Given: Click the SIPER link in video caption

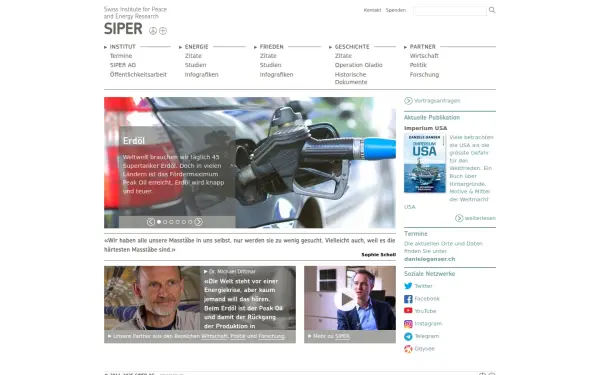Looking at the screenshot, I should [342, 336].
